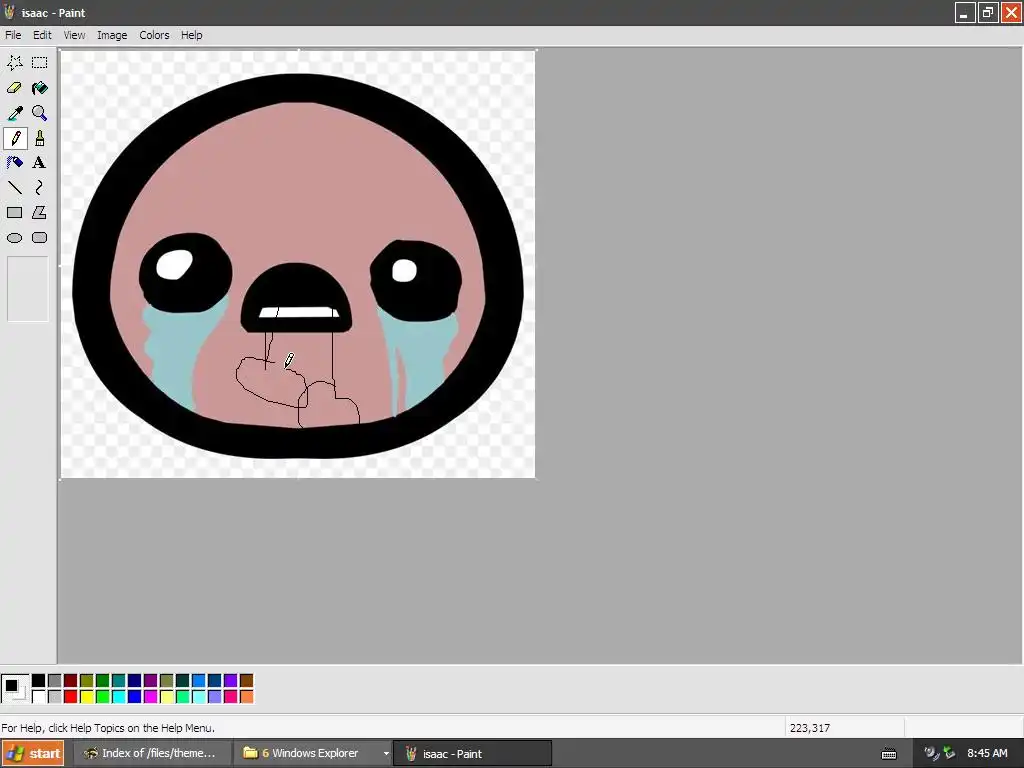Screen dimensions: 1024x768
Task: Choose the Brush tool
Action: [40, 138]
